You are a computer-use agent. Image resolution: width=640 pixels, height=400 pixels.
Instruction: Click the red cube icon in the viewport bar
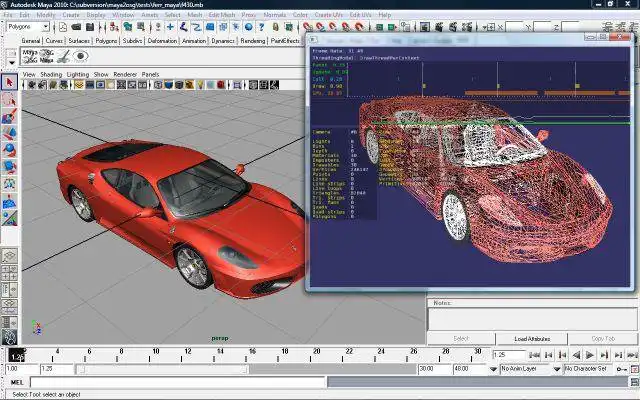[221, 85]
